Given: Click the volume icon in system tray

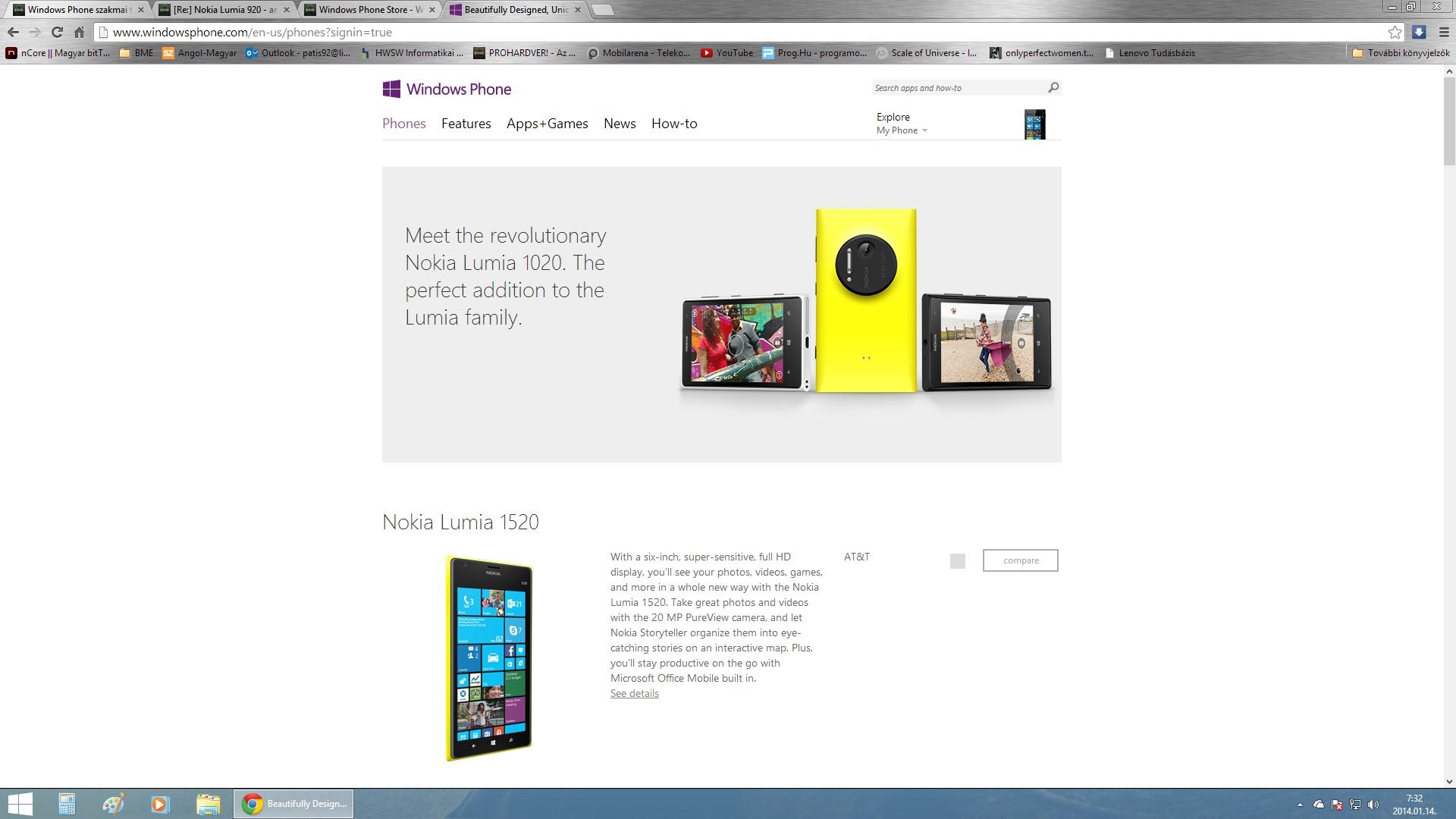Looking at the screenshot, I should coord(1373,805).
